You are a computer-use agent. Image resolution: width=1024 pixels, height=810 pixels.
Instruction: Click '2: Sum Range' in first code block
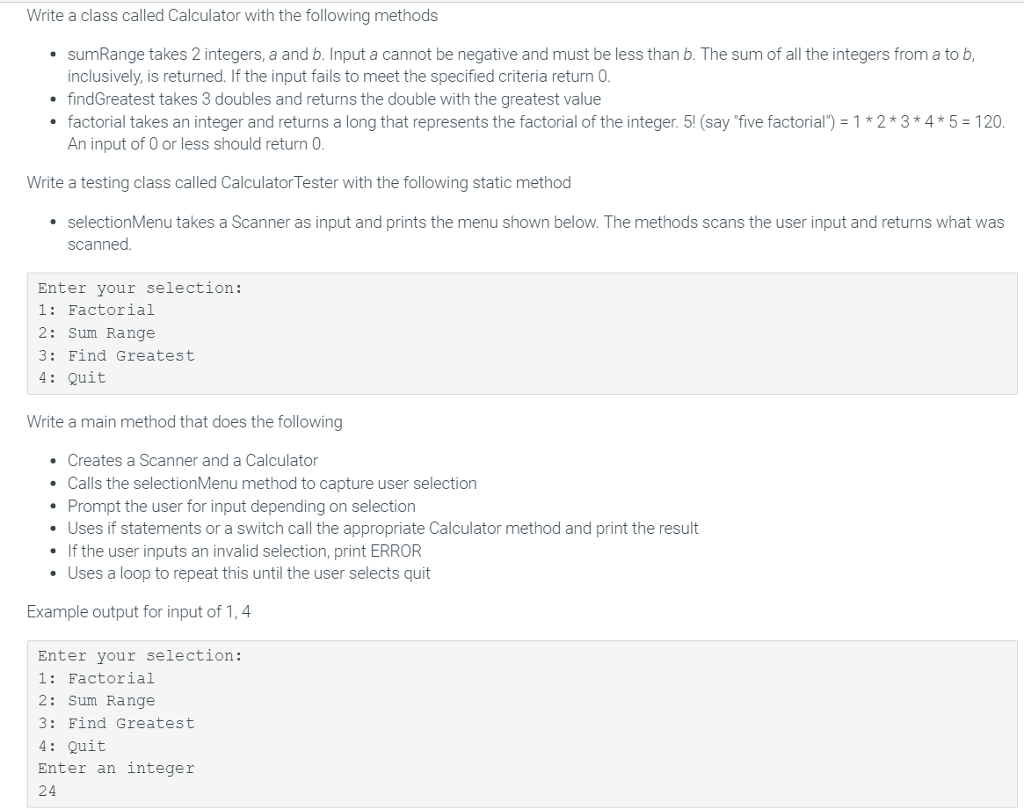pyautogui.click(x=96, y=333)
